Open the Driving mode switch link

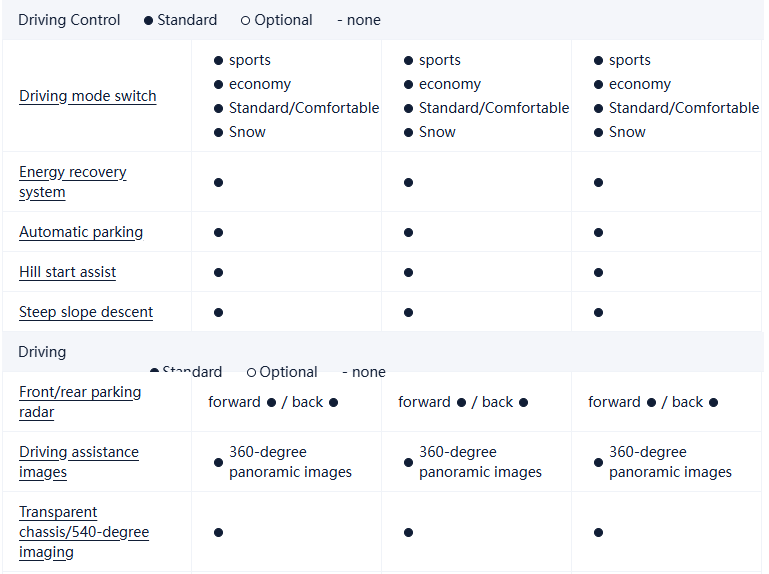pyautogui.click(x=88, y=96)
